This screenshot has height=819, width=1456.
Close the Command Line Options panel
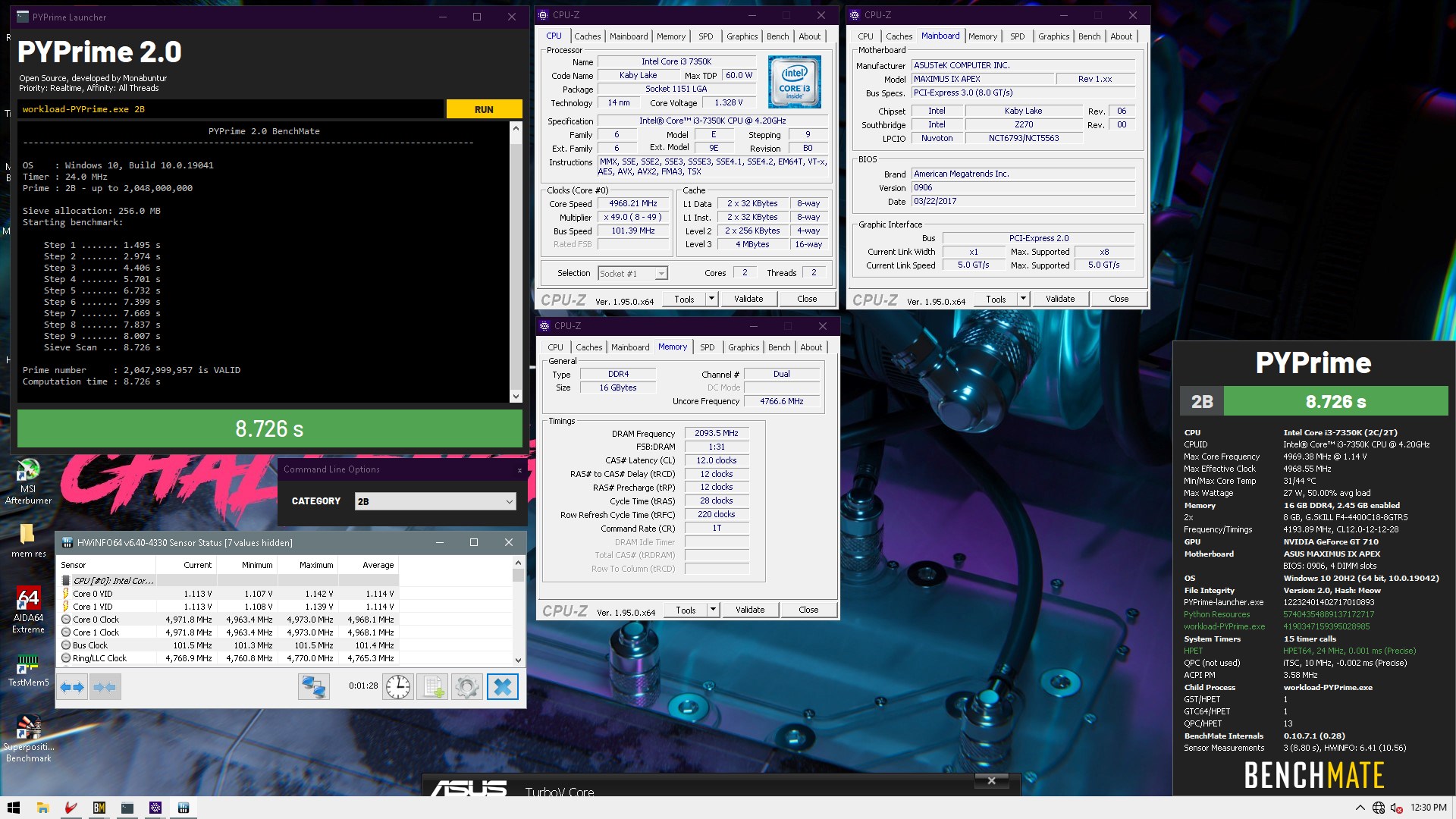(x=519, y=470)
